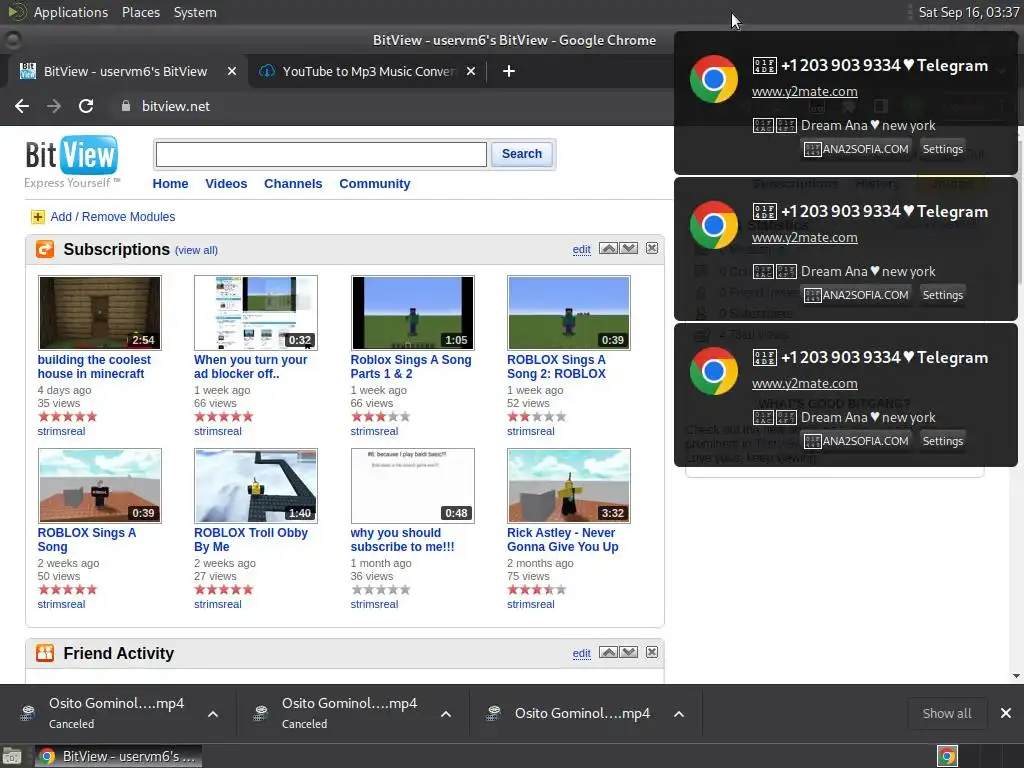Image resolution: width=1024 pixels, height=768 pixels.
Task: Open Rick Astley Never Gonna Give You Up thumbnail
Action: click(569, 486)
